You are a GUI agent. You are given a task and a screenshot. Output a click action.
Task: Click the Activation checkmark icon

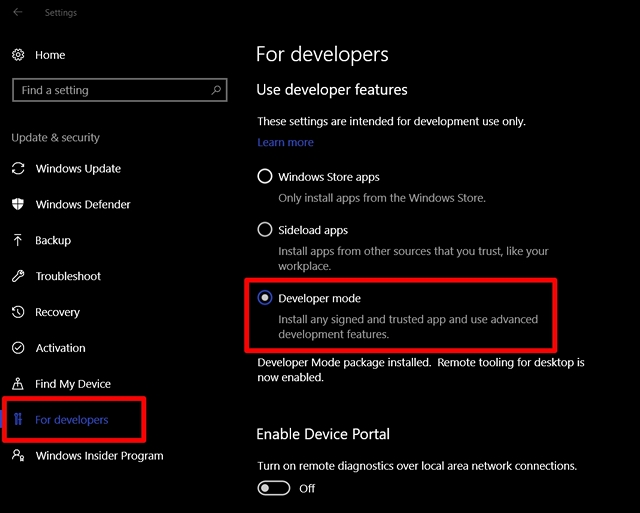18,348
